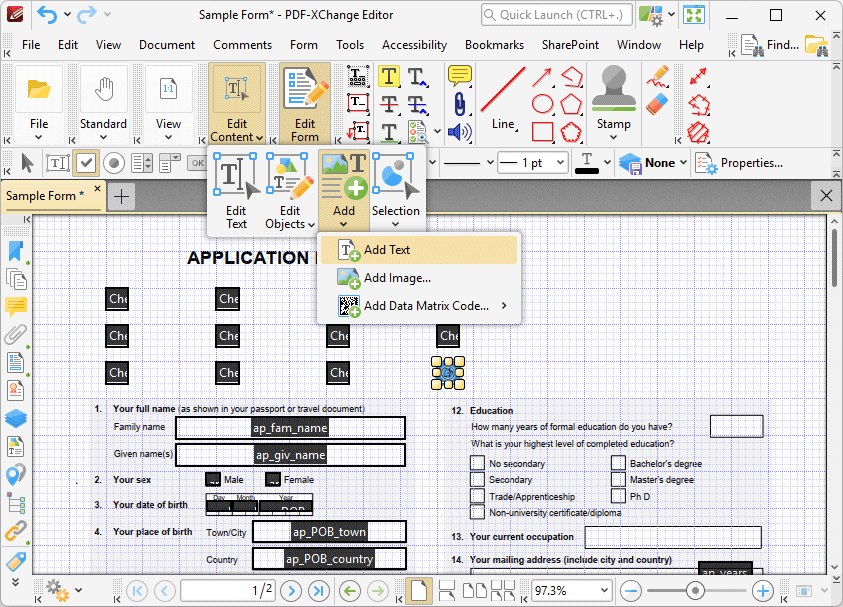Expand the Edit Objects dropdown

[311, 225]
